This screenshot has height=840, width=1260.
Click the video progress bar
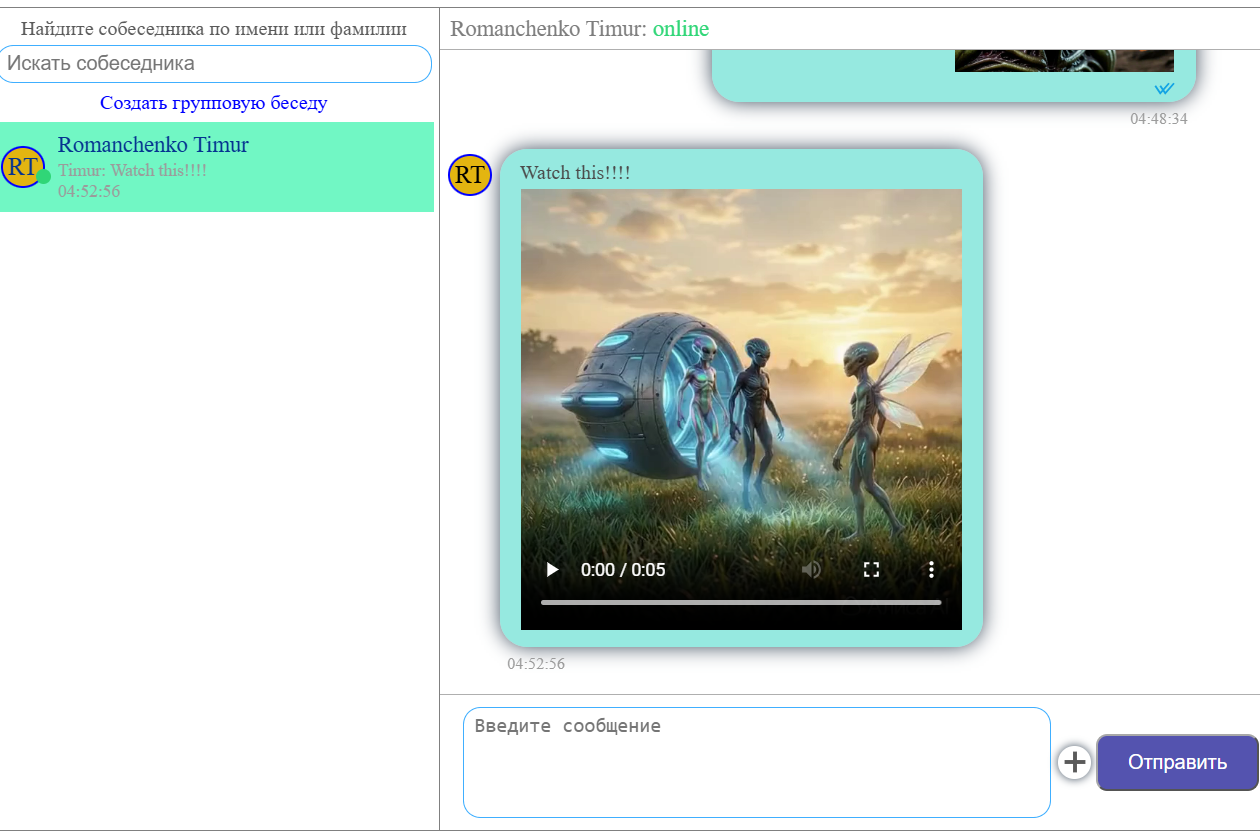[741, 603]
